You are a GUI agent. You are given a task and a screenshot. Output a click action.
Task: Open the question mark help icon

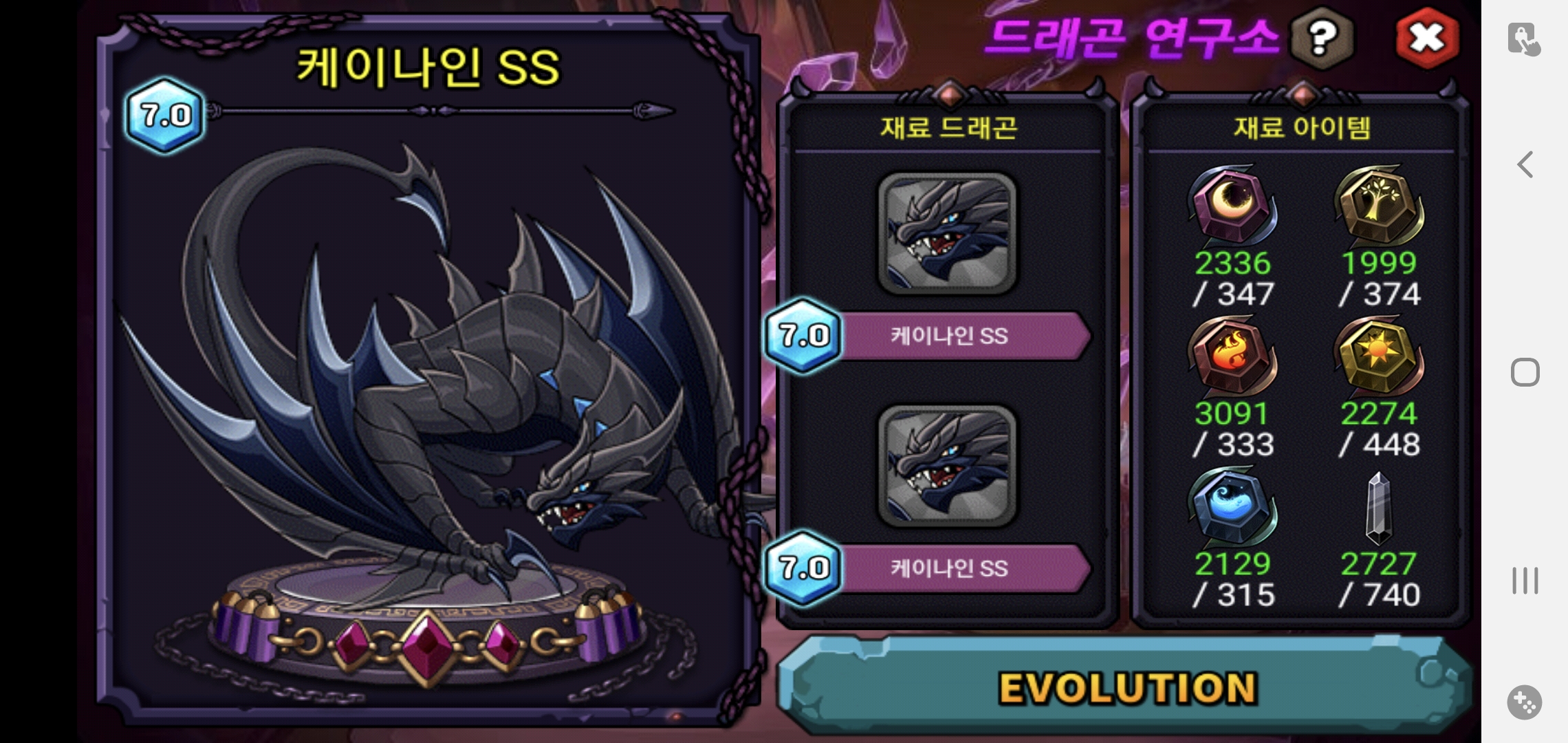tap(1322, 38)
